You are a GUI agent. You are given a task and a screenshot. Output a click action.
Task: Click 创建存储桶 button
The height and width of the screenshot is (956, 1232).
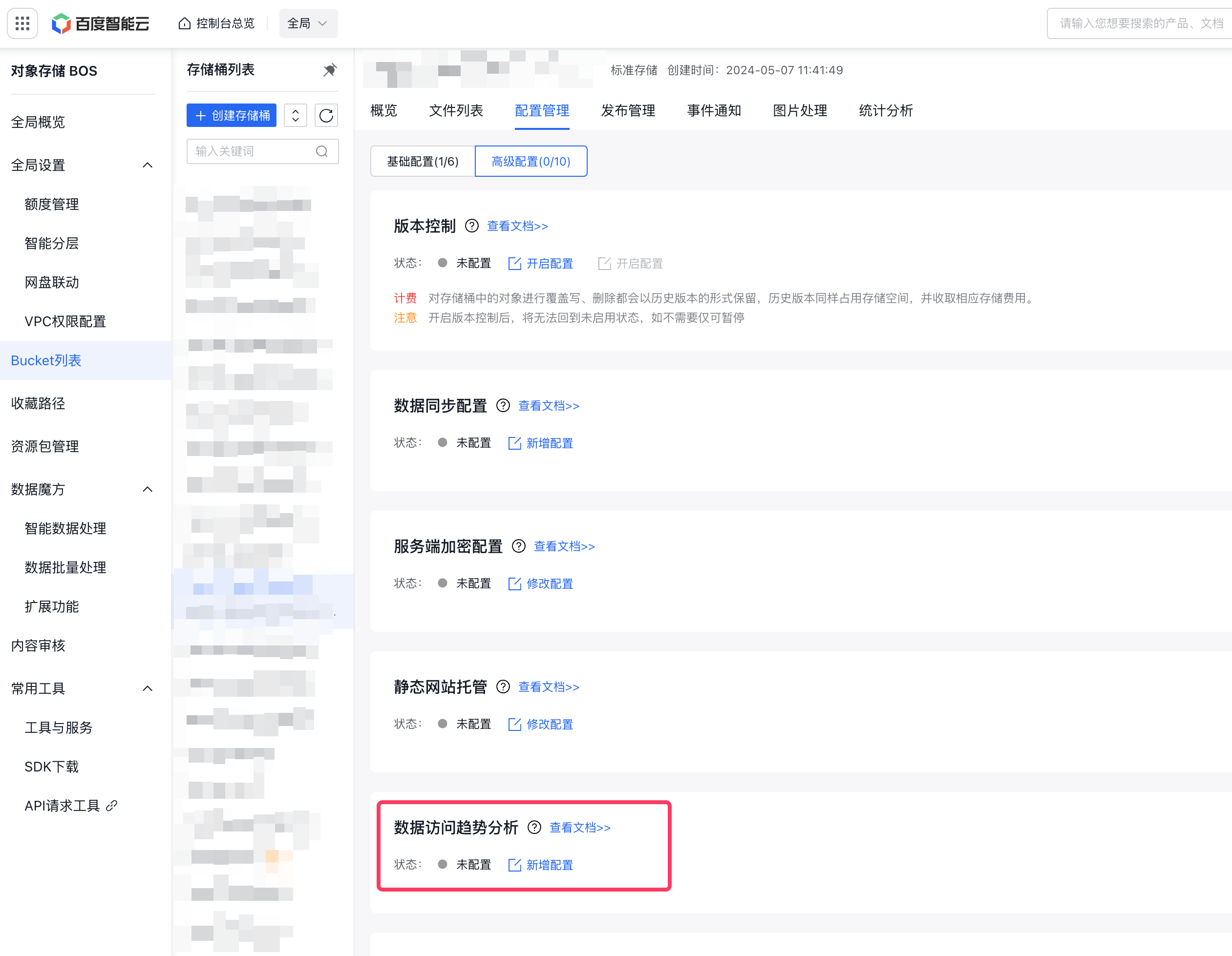pyautogui.click(x=232, y=116)
